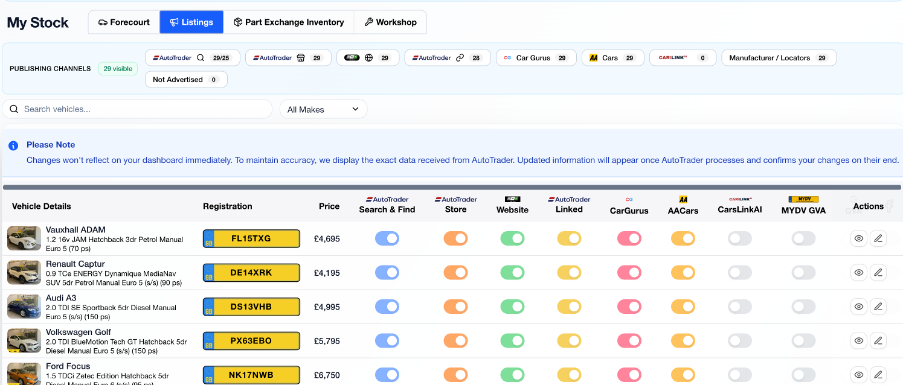
Task: Filter by AutoTrader store channel chip
Action: (x=288, y=58)
